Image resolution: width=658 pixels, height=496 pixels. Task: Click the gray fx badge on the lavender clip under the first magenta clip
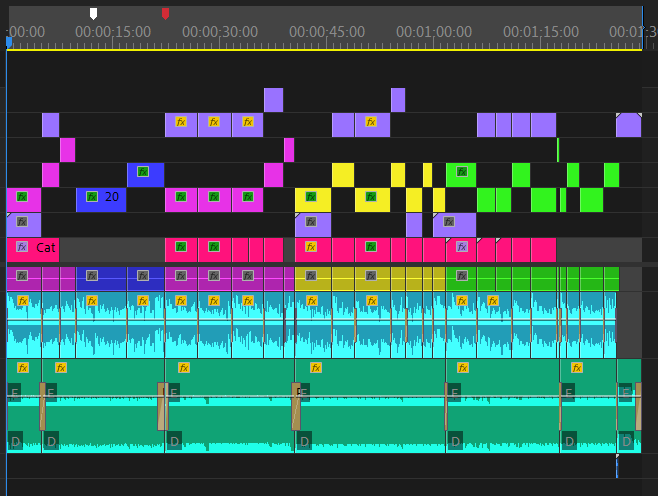point(22,222)
